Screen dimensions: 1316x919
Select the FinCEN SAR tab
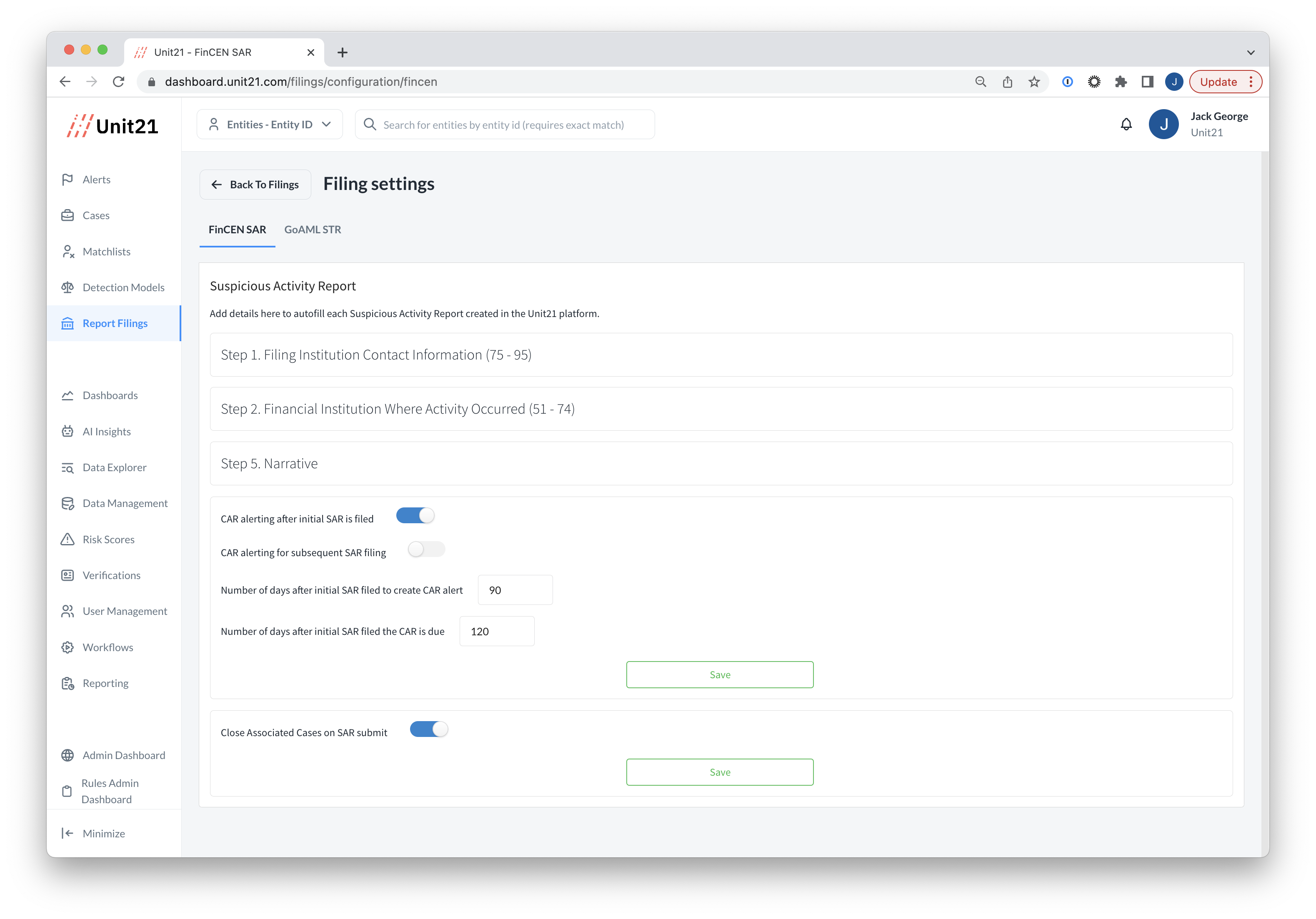click(x=237, y=230)
